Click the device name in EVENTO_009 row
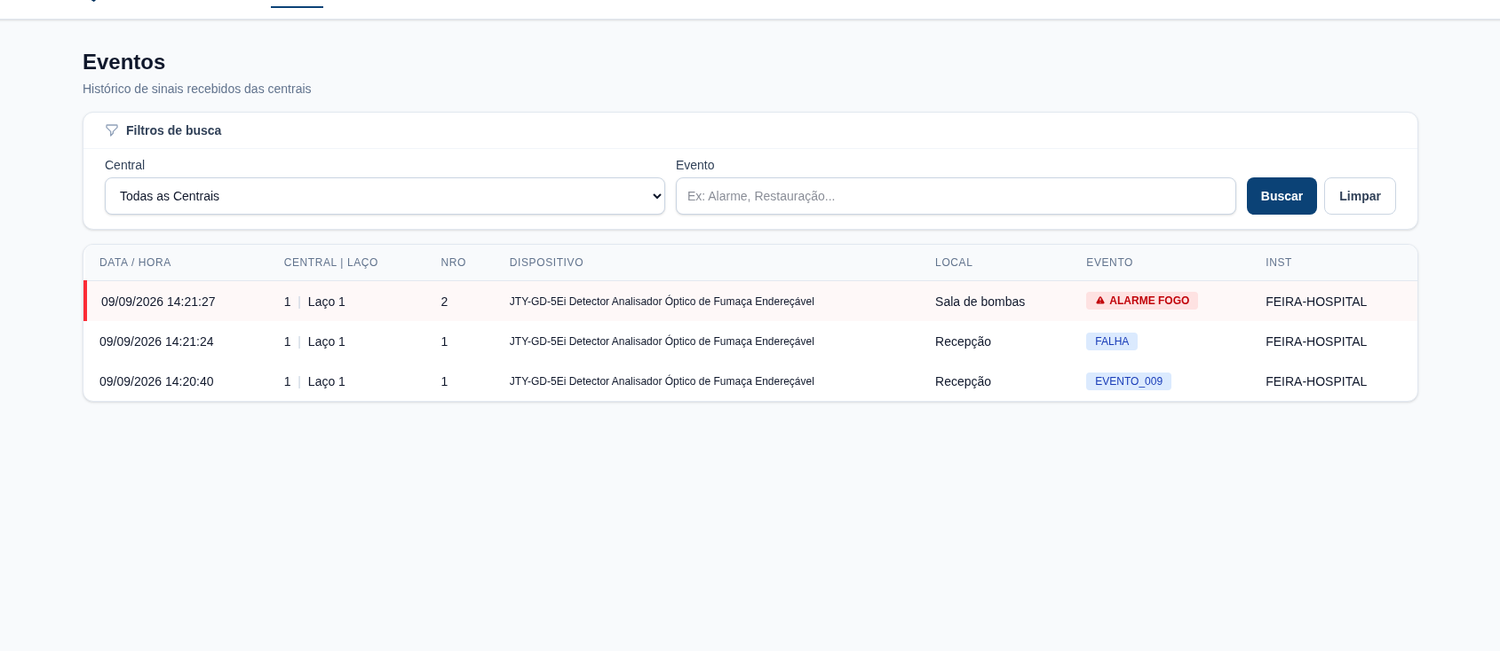1500x651 pixels. [662, 381]
